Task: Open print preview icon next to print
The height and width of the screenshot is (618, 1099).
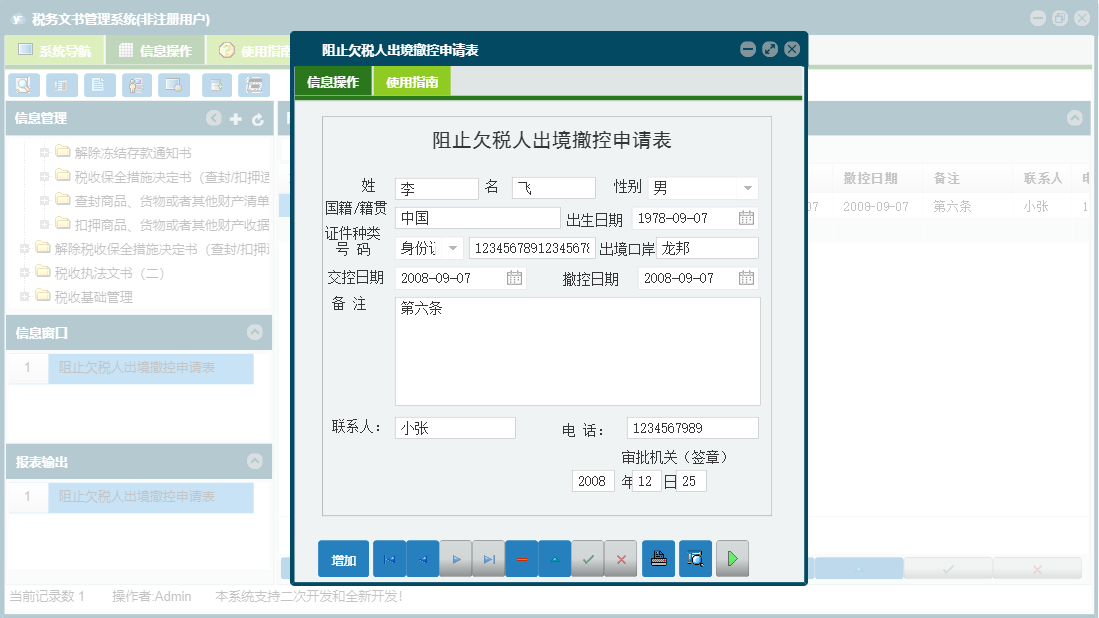Action: [x=695, y=559]
